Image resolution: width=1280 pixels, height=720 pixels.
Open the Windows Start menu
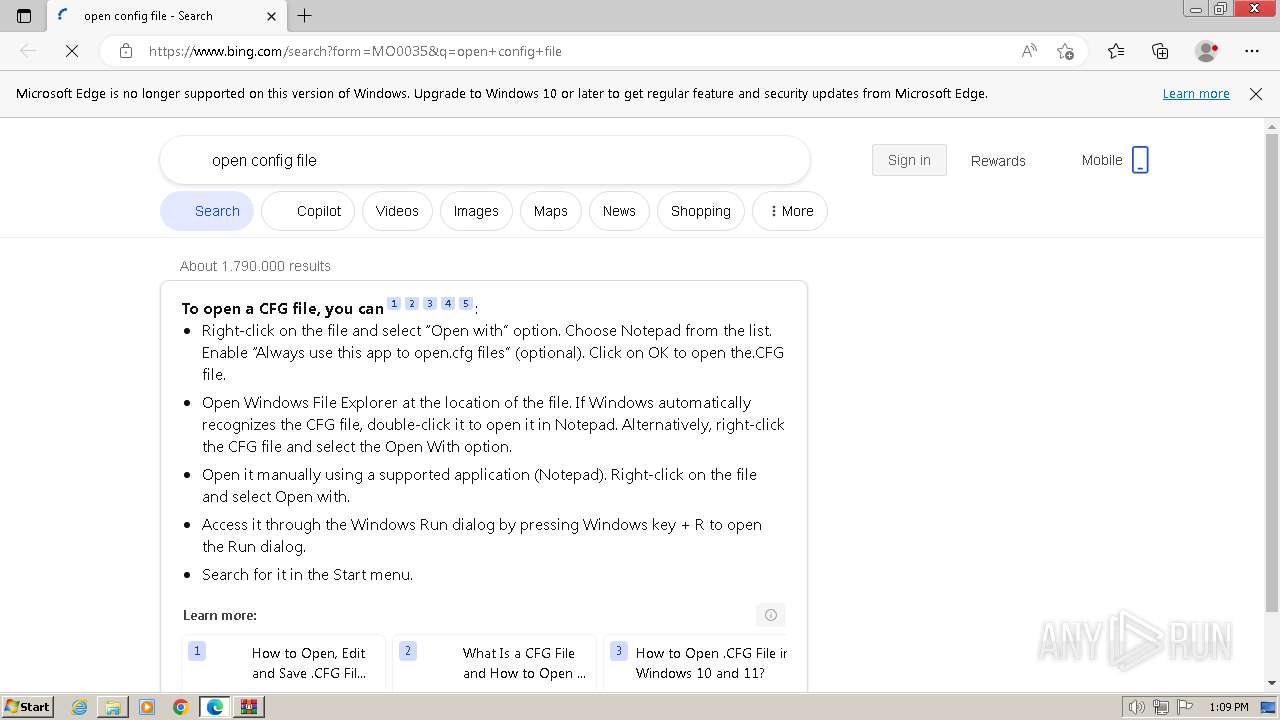pos(27,706)
